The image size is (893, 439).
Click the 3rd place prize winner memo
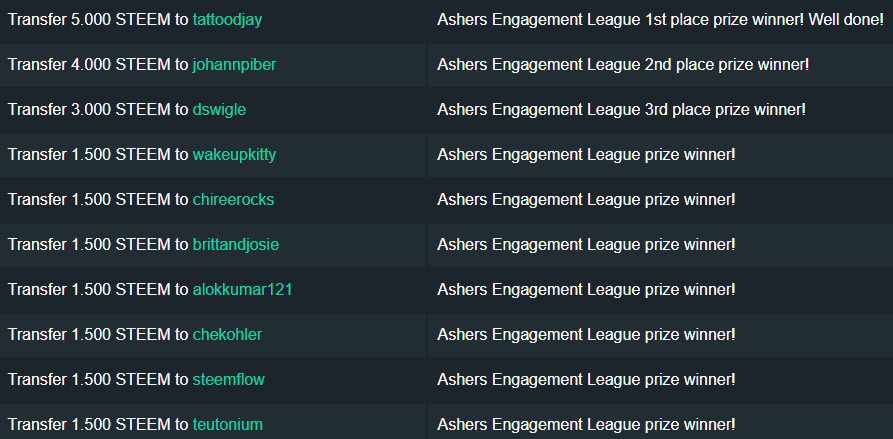pyautogui.click(x=621, y=109)
